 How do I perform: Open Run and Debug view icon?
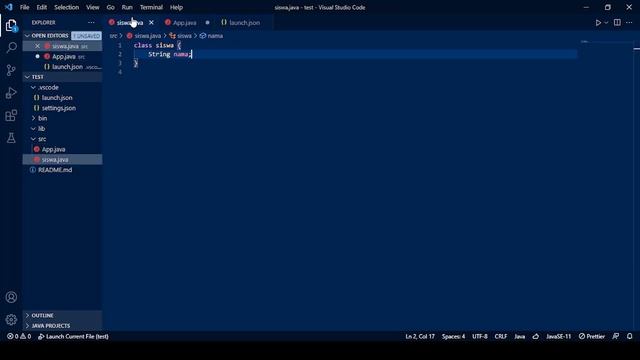(11, 93)
